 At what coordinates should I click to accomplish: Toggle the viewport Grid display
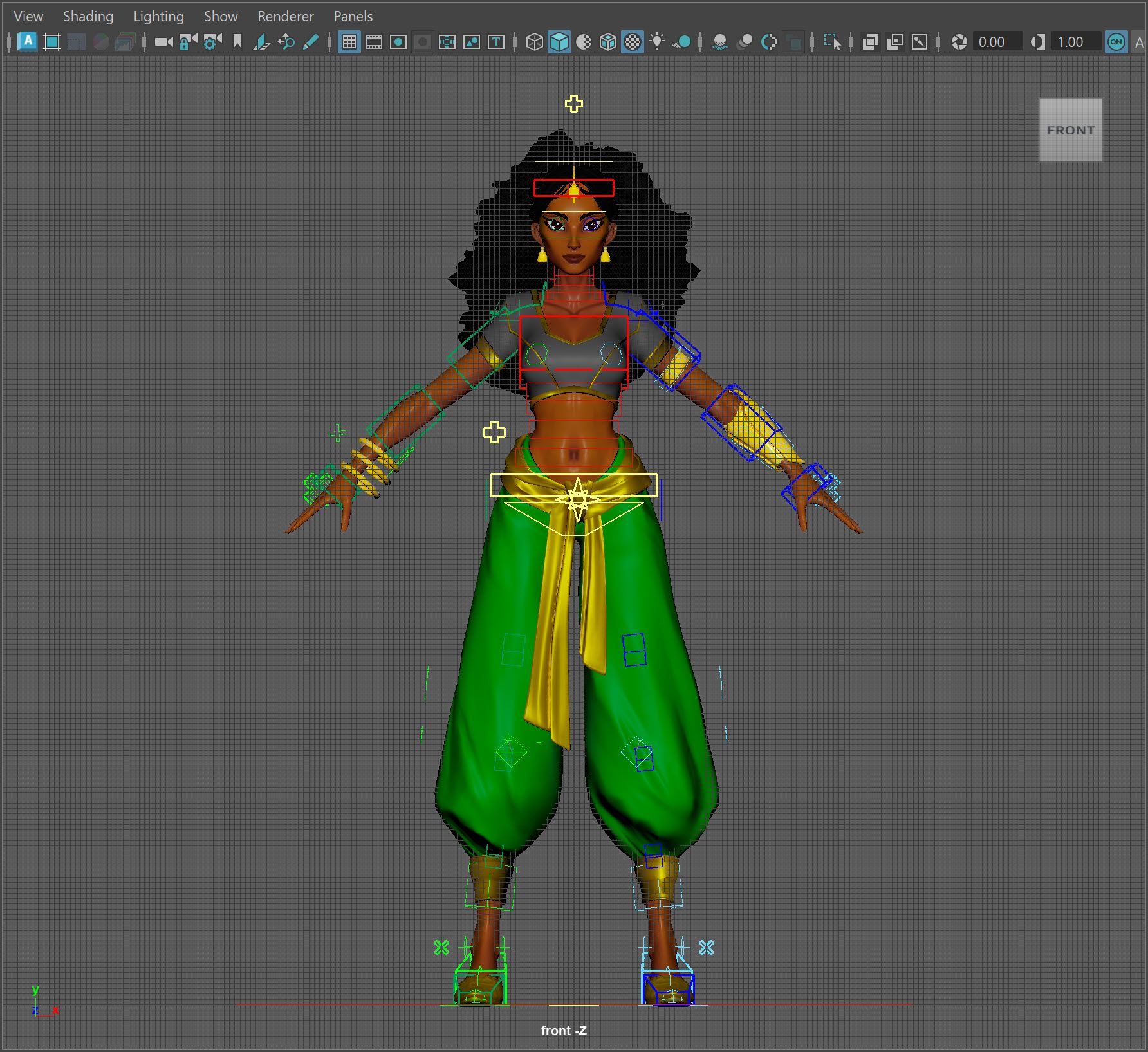tap(349, 42)
